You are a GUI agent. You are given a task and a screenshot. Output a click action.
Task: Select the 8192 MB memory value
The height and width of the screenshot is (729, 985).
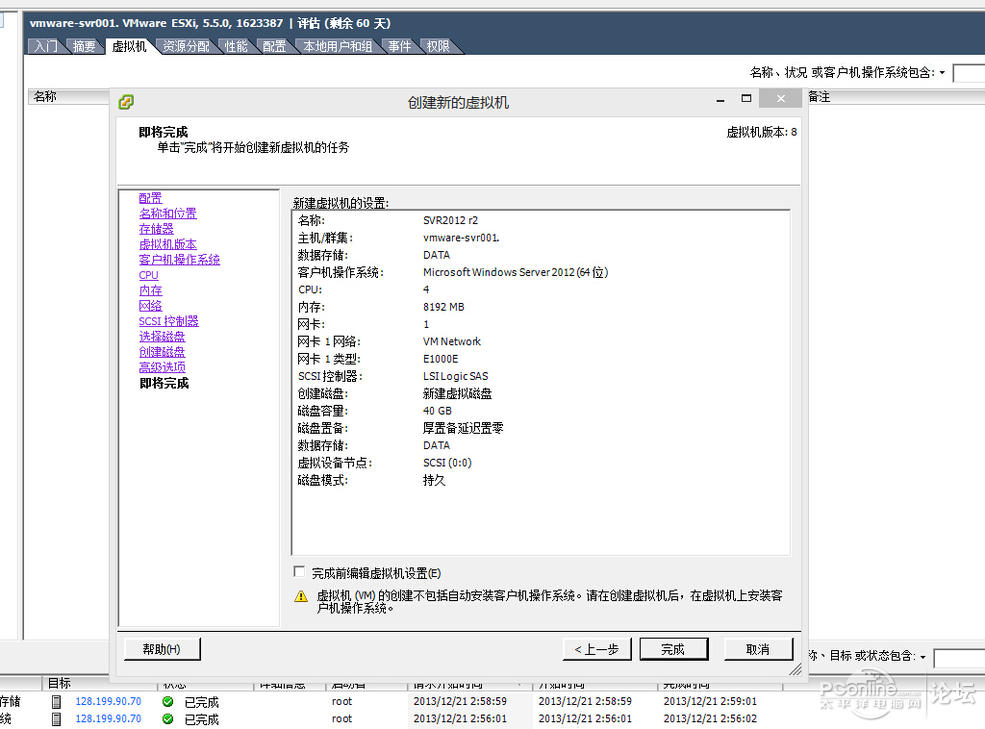click(444, 307)
